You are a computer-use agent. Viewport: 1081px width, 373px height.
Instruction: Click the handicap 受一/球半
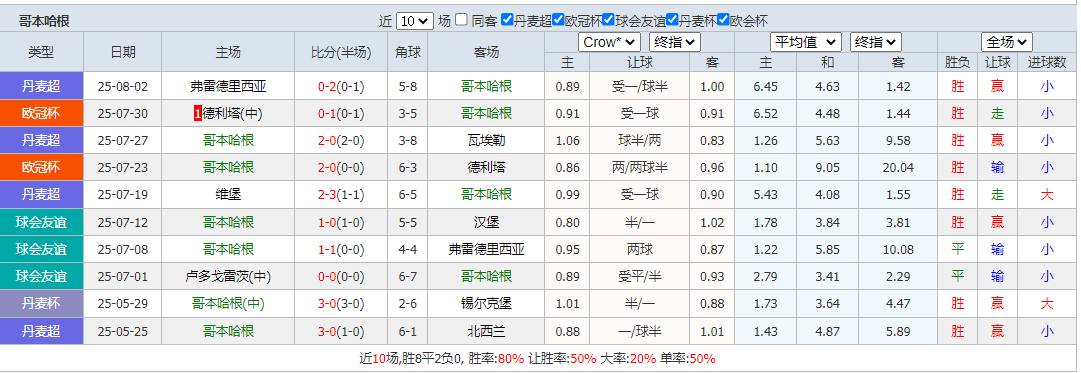pyautogui.click(x=640, y=86)
